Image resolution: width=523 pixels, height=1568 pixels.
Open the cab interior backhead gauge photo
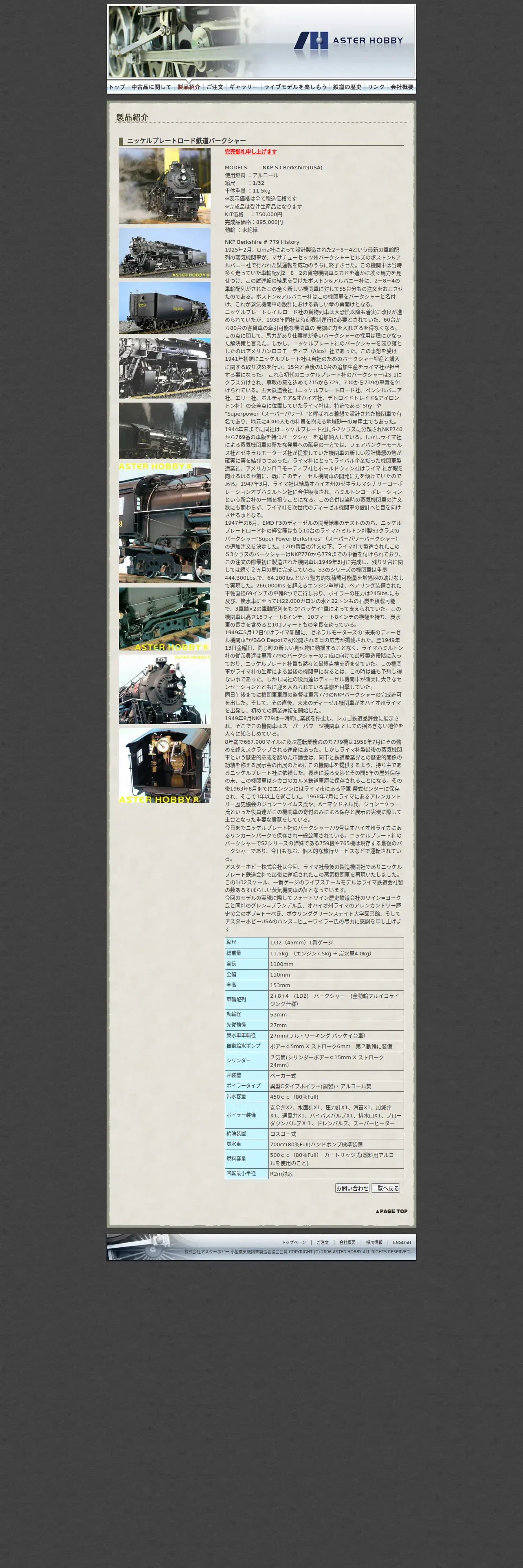(165, 766)
